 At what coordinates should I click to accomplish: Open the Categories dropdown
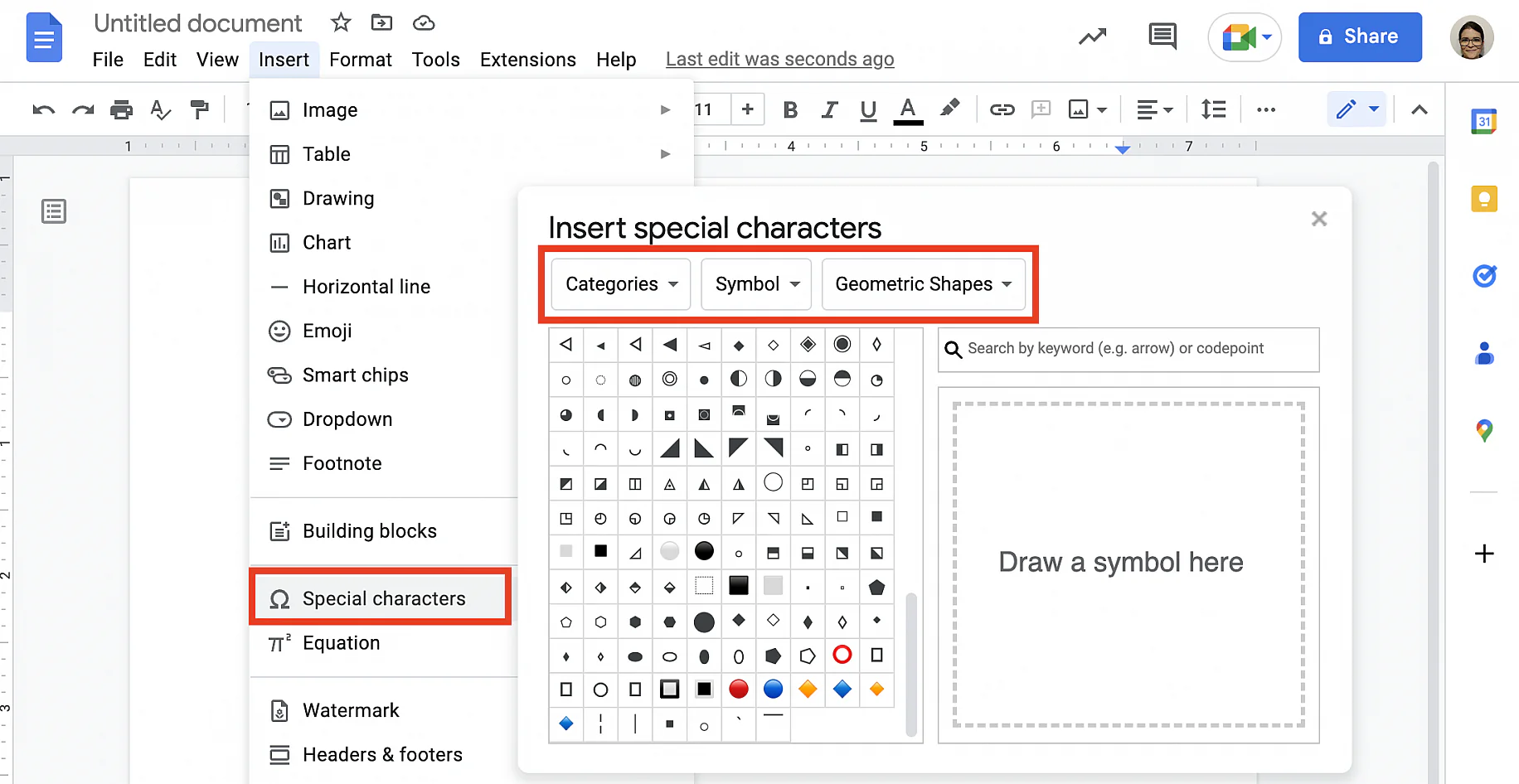coord(621,284)
